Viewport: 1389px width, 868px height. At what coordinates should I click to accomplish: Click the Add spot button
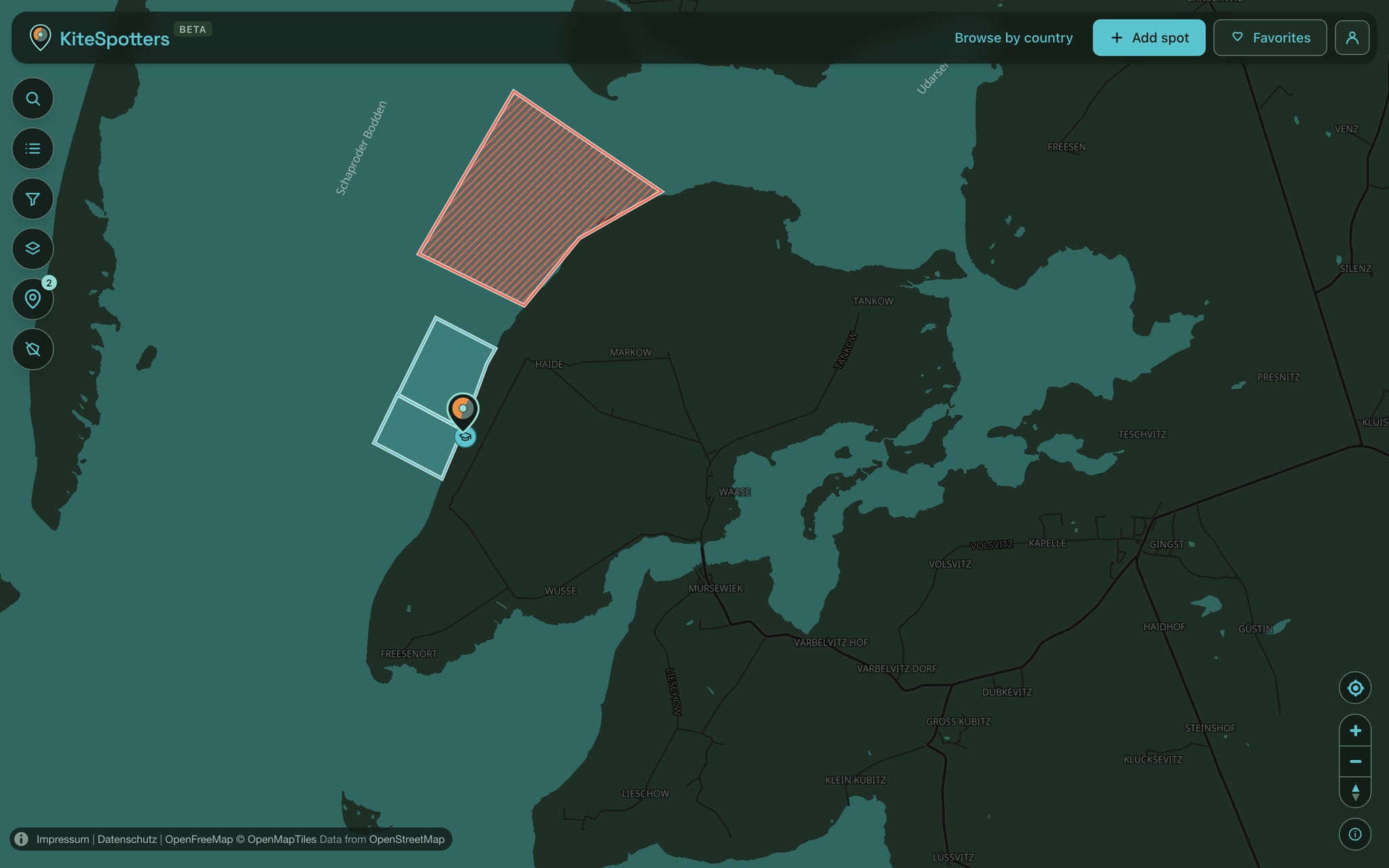(x=1149, y=37)
